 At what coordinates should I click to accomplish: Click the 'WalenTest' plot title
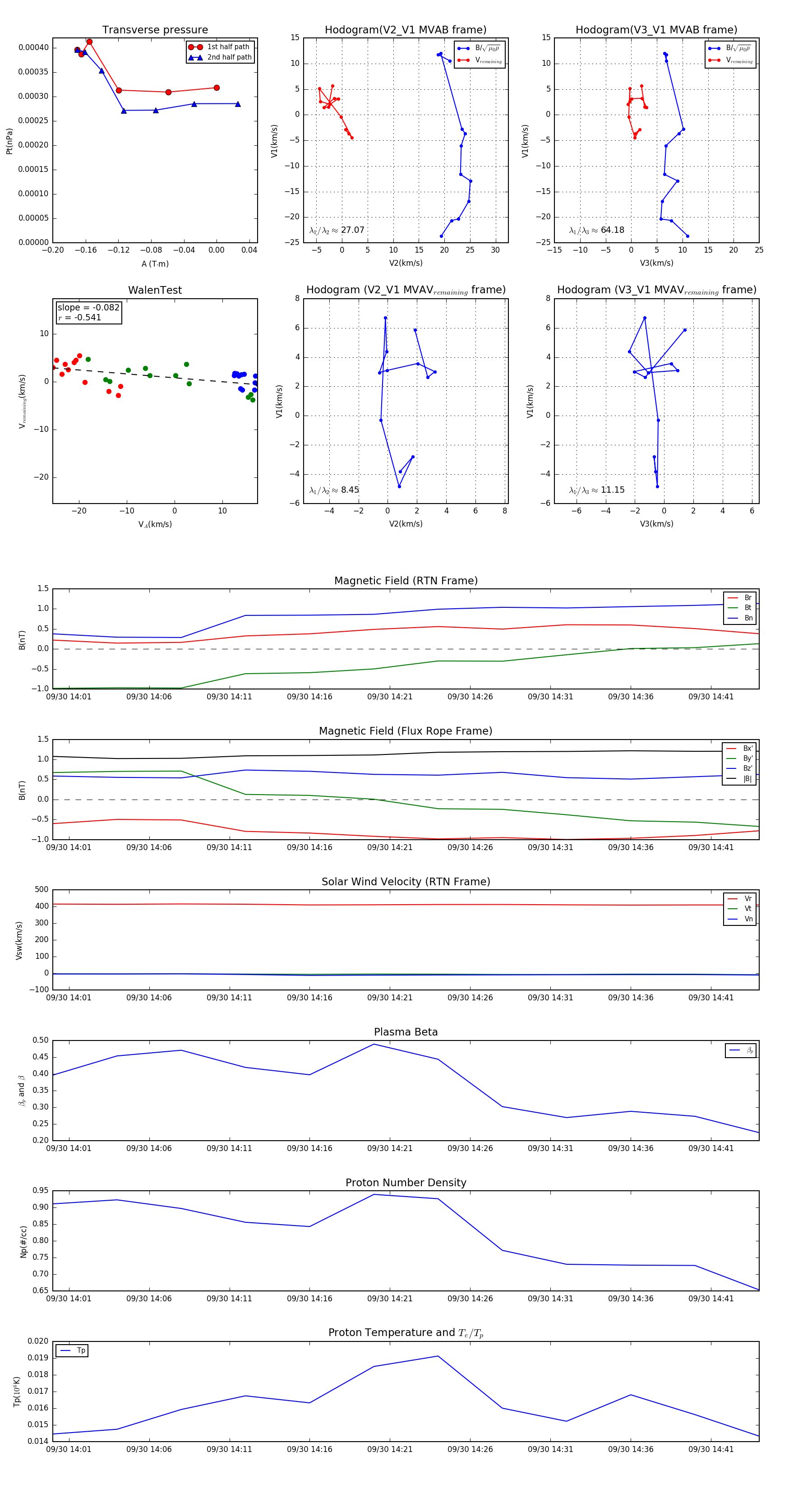pyautogui.click(x=155, y=290)
